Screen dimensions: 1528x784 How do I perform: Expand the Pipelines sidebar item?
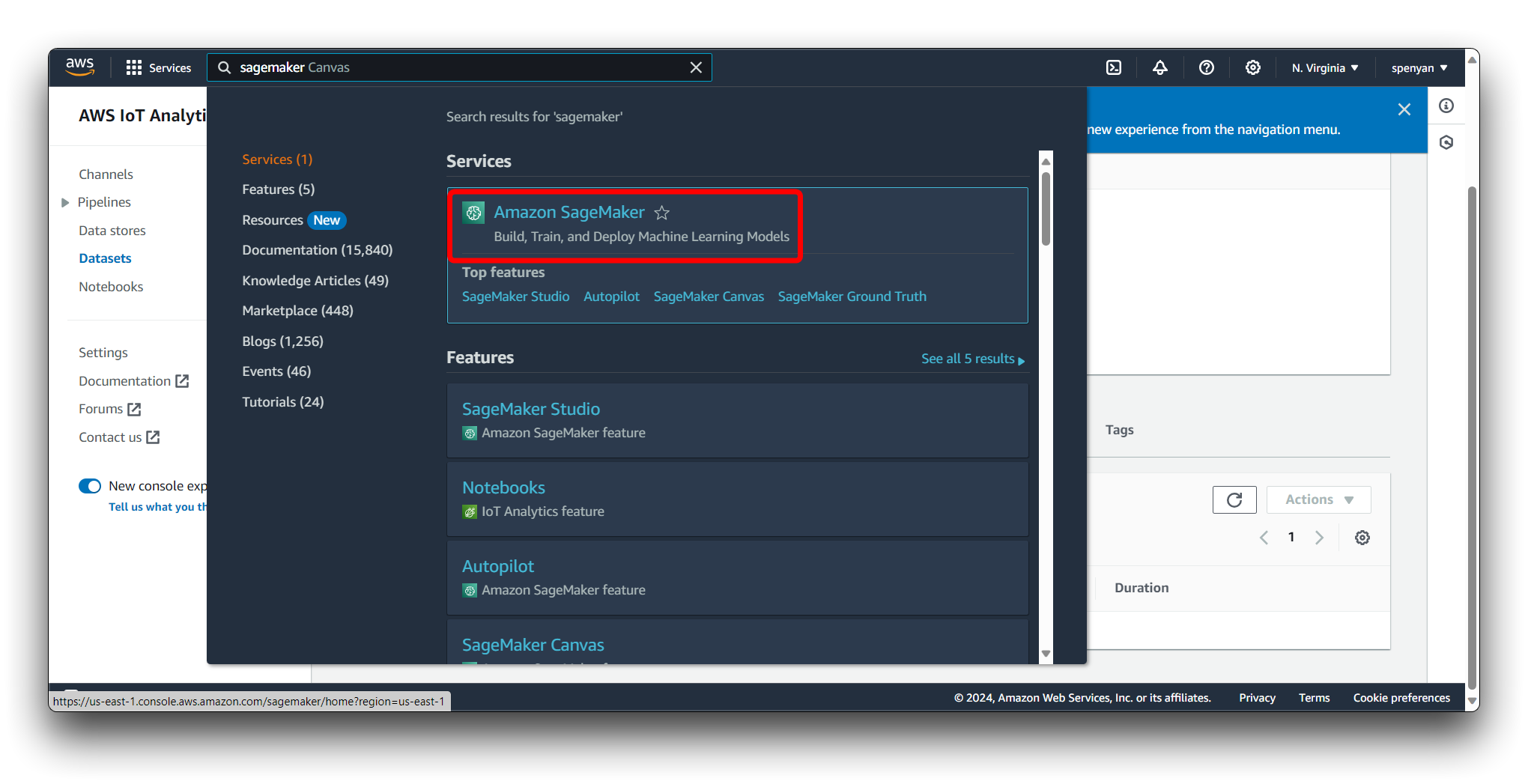[65, 202]
